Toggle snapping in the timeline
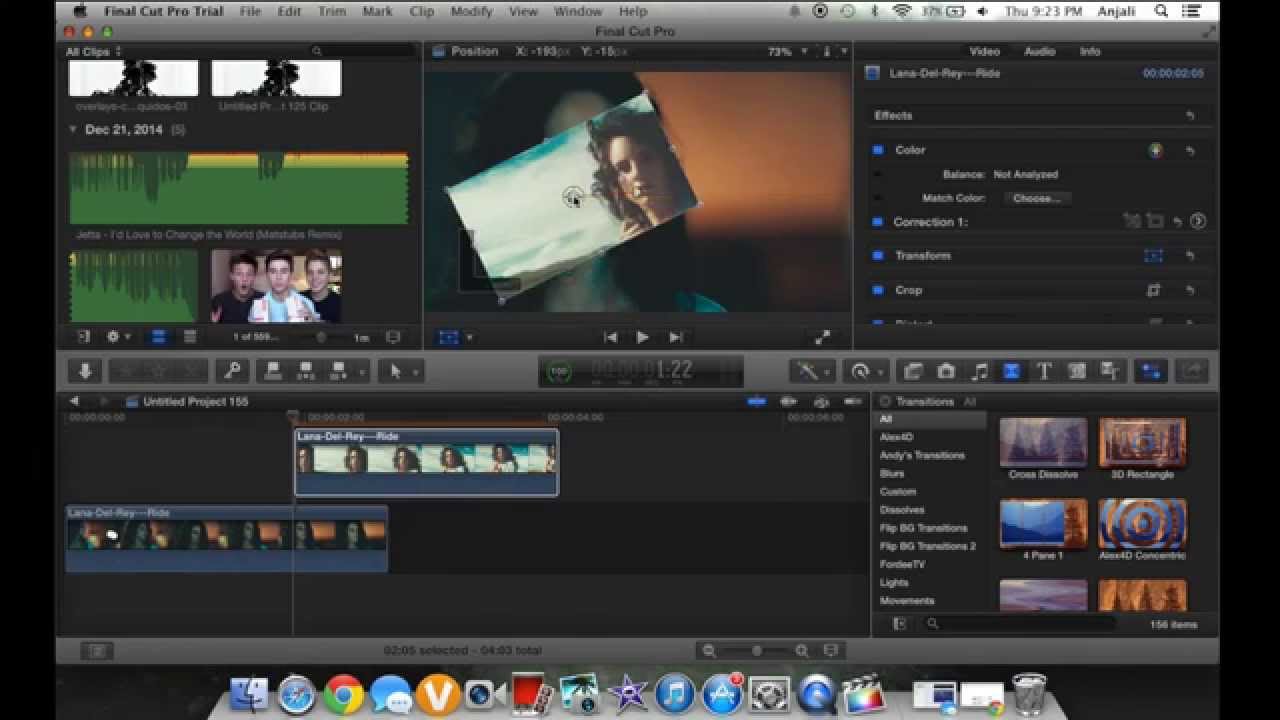 (x=851, y=402)
